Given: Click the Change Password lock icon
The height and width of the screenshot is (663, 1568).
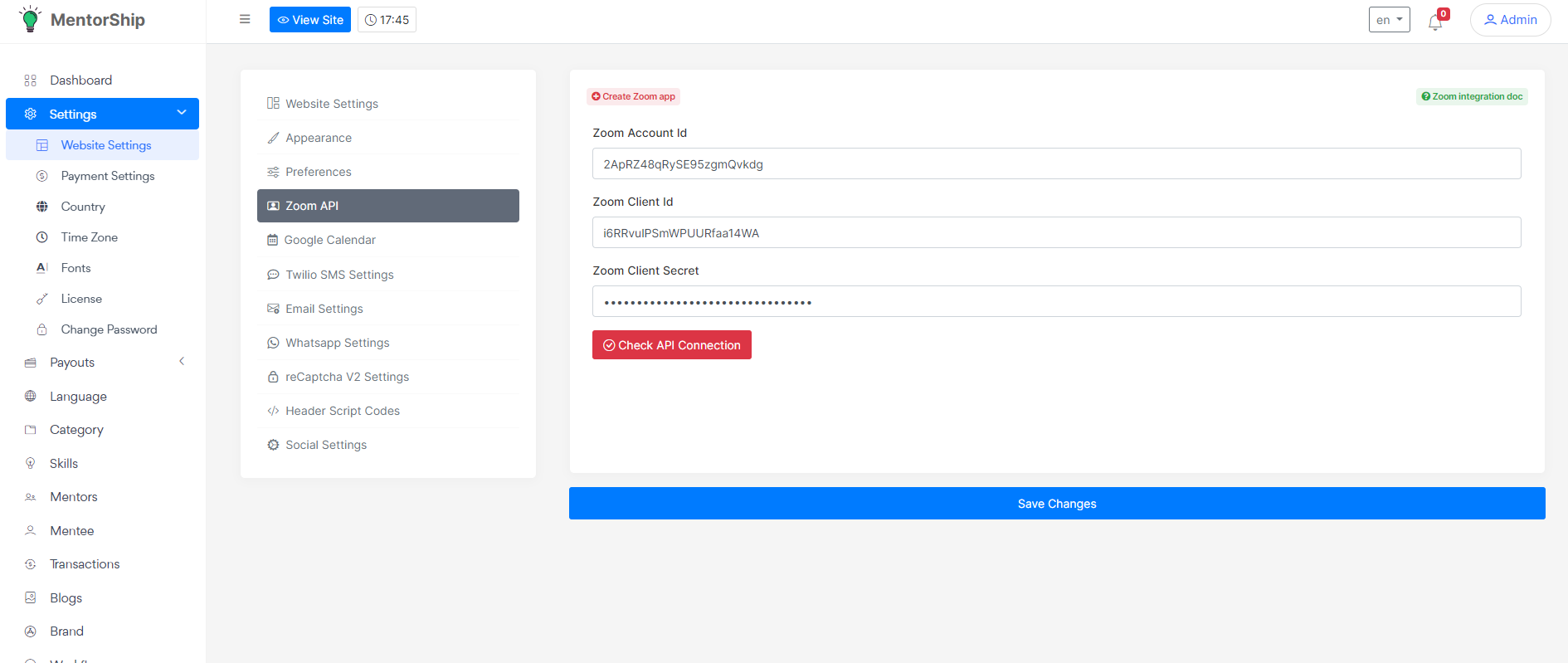Looking at the screenshot, I should (x=42, y=329).
